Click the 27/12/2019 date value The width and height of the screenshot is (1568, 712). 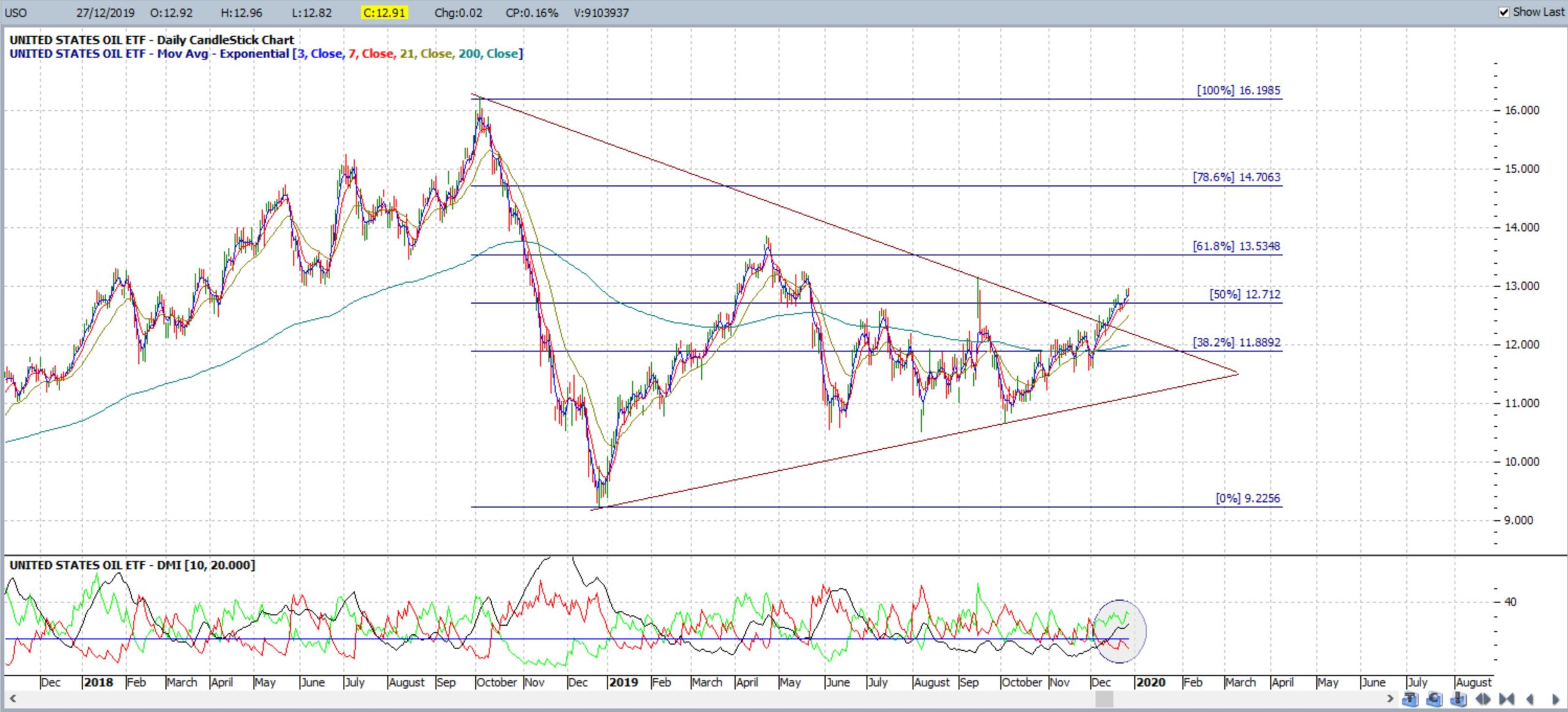click(x=105, y=13)
